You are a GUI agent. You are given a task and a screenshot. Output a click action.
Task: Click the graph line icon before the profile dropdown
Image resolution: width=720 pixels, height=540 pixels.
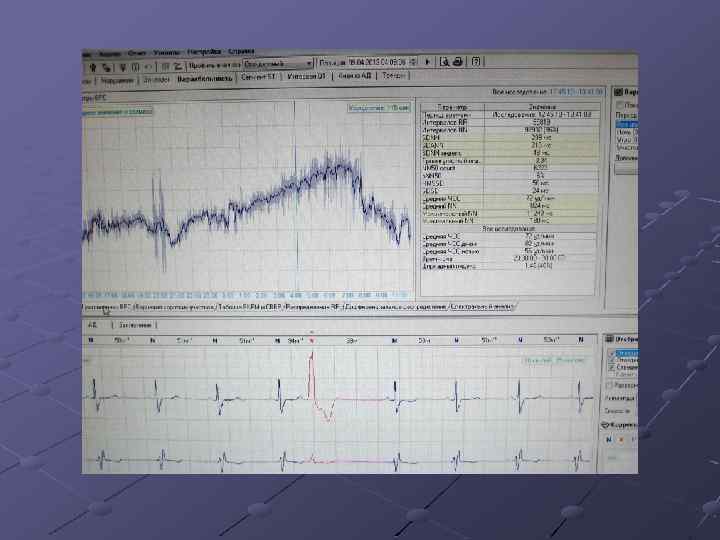click(178, 67)
